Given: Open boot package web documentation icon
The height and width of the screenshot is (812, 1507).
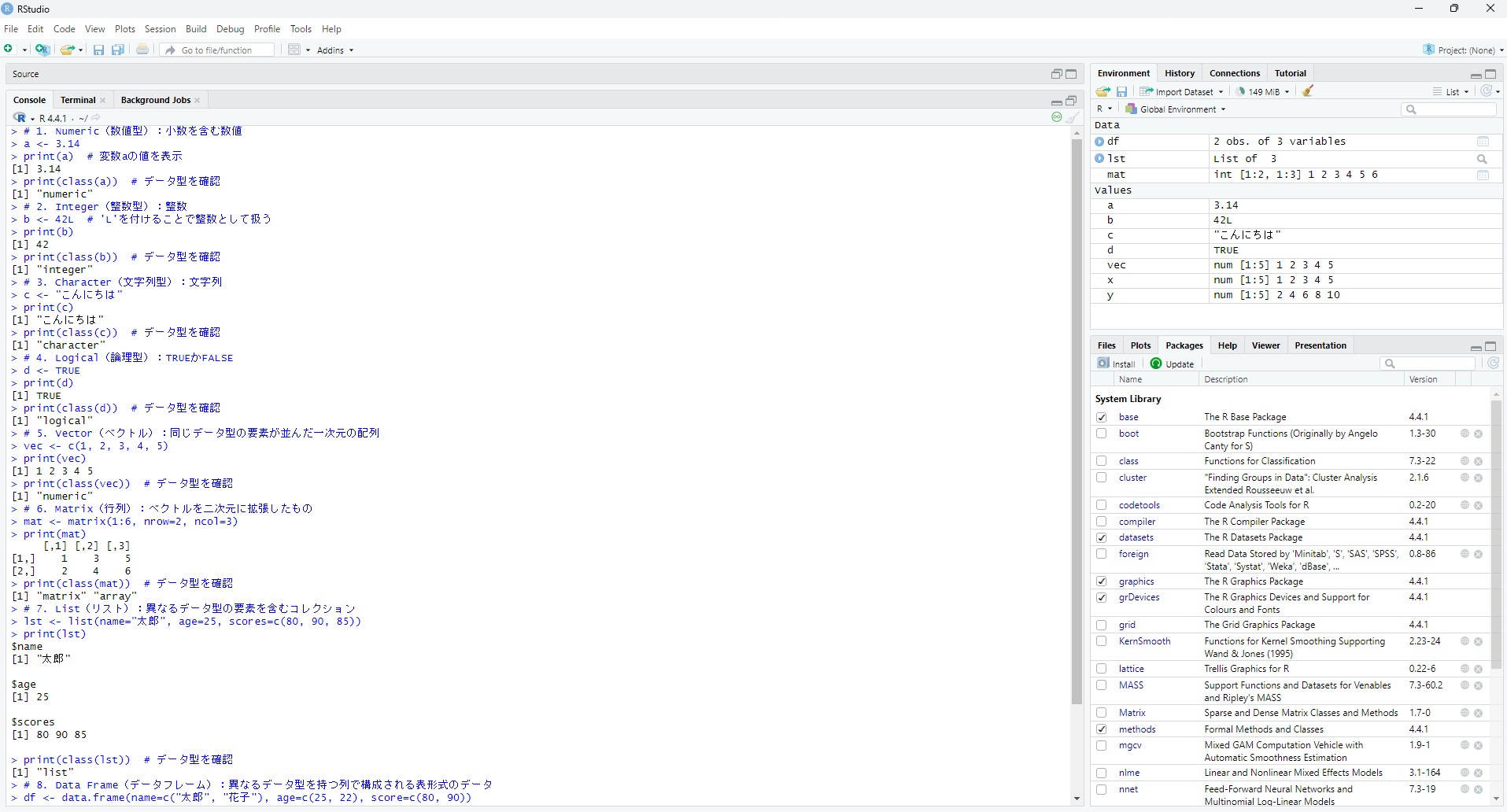Looking at the screenshot, I should [x=1465, y=434].
